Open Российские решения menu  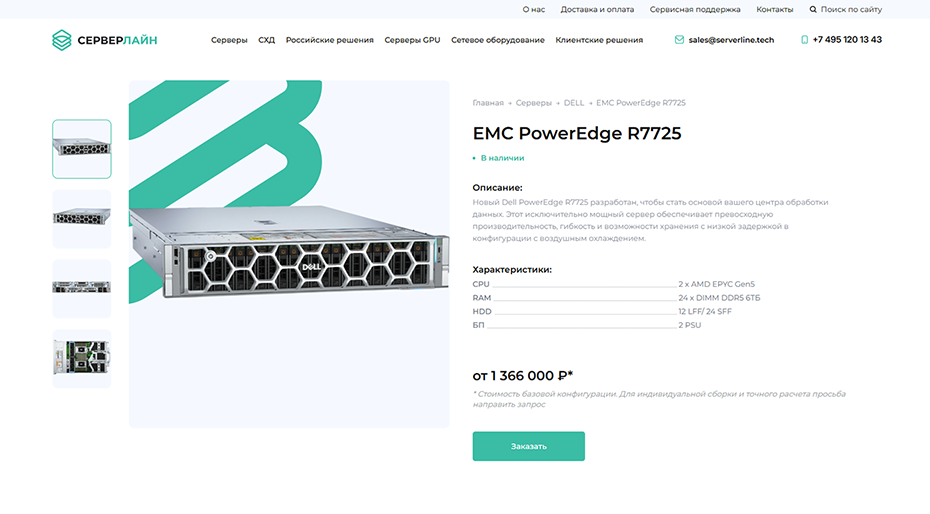[x=330, y=40]
